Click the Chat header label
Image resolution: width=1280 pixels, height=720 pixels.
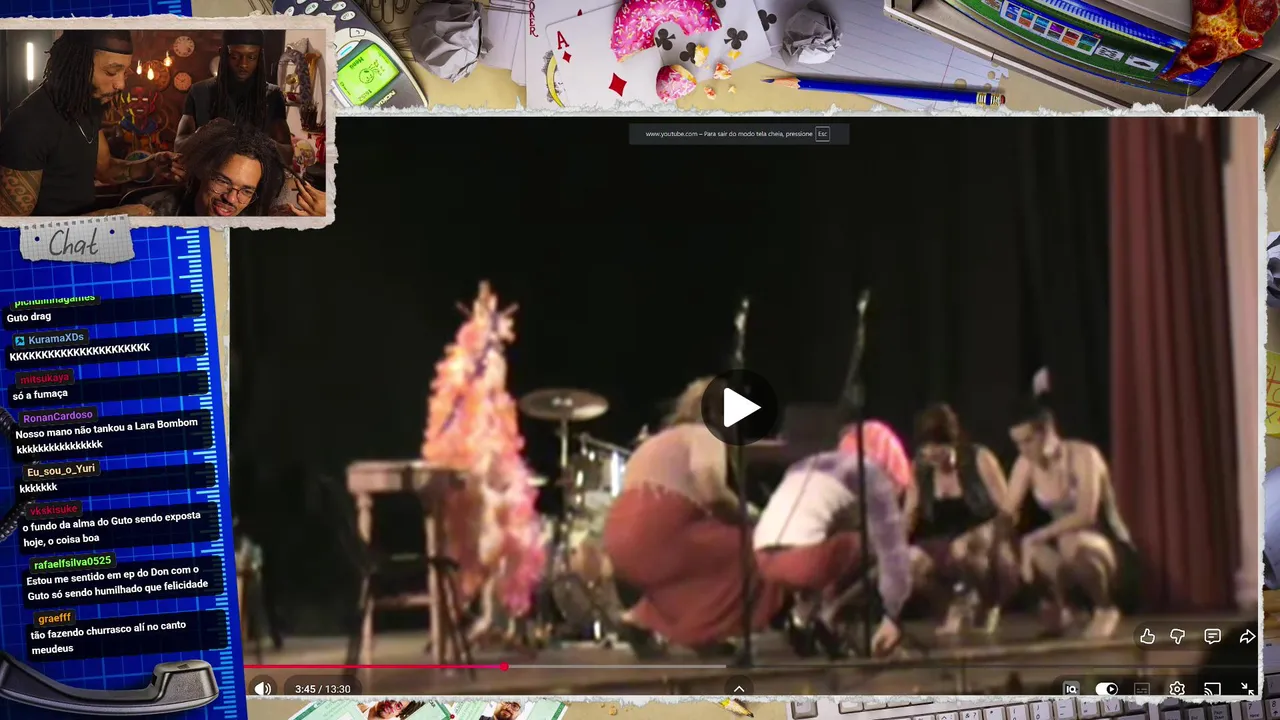click(74, 243)
